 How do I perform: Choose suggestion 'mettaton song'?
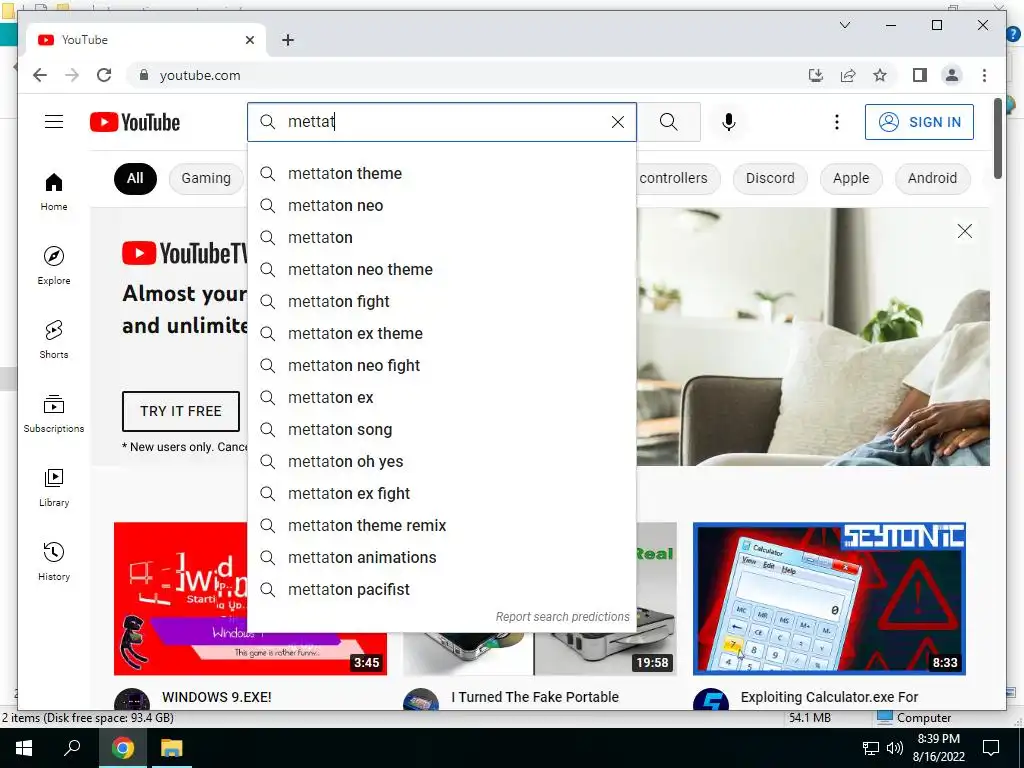pyautogui.click(x=442, y=430)
